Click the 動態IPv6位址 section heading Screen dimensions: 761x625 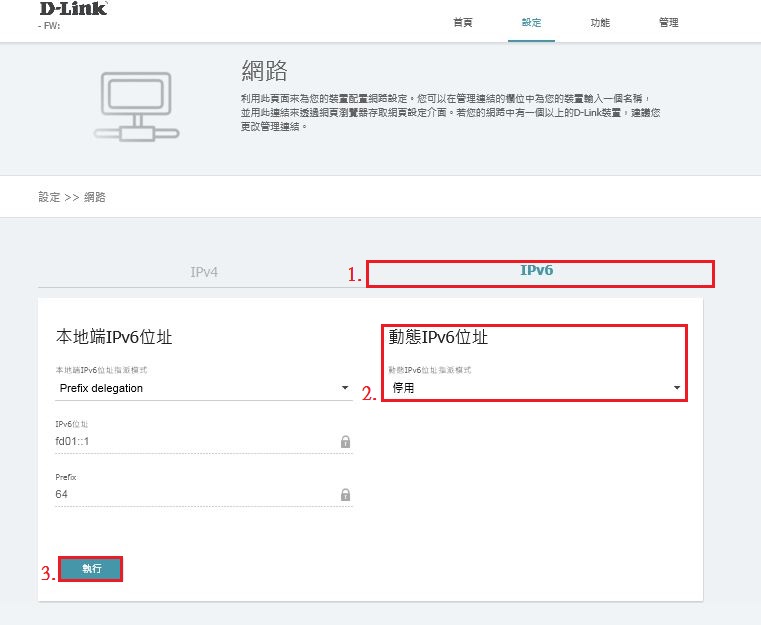pos(438,337)
